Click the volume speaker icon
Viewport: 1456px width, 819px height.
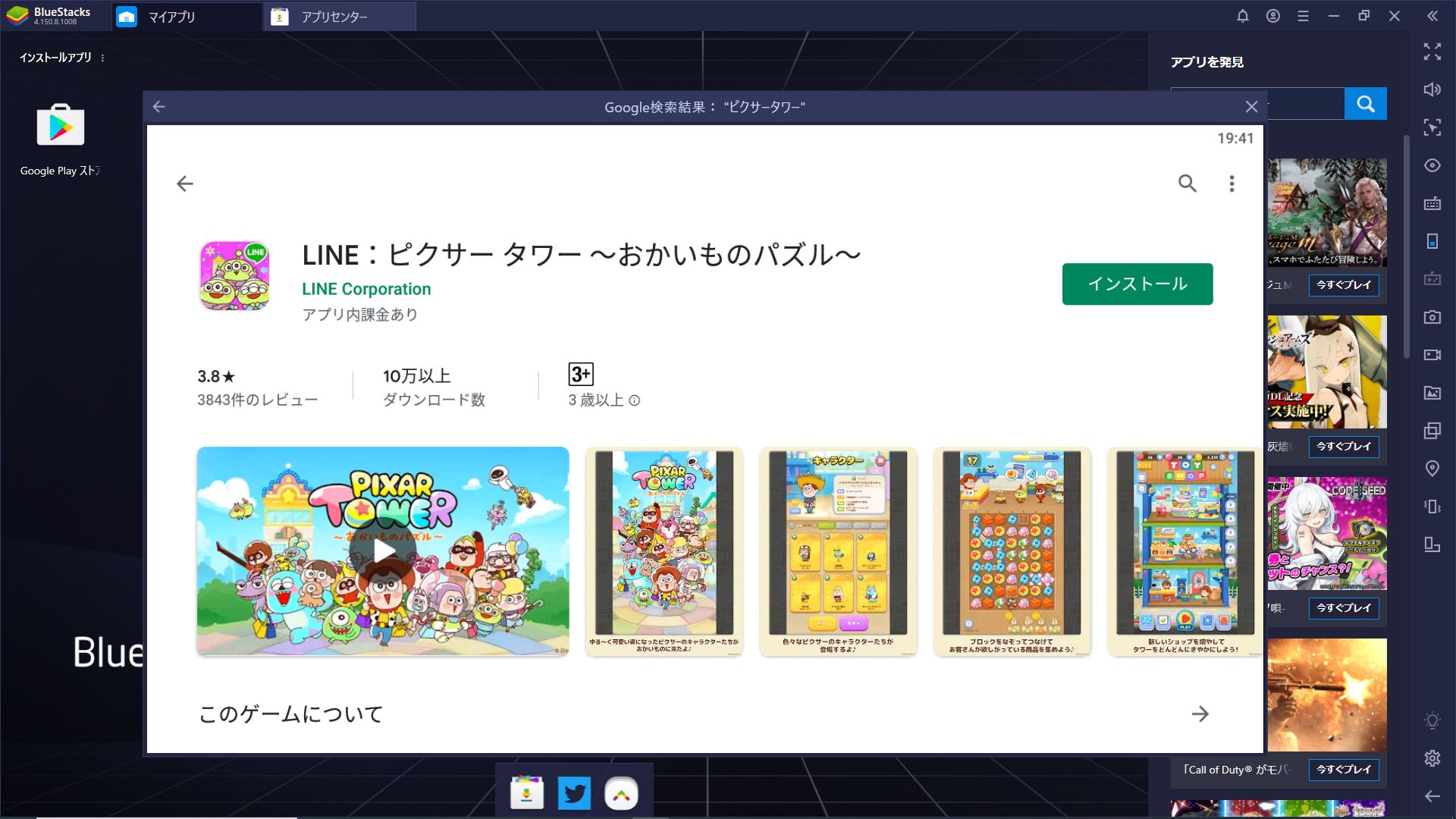tap(1432, 89)
